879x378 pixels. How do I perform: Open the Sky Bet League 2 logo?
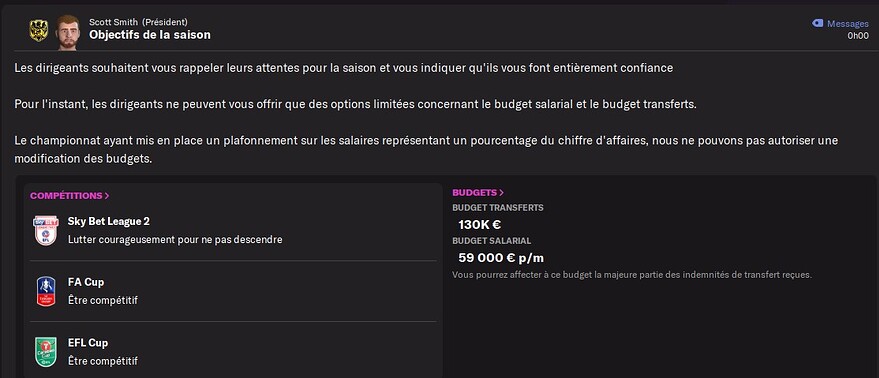coord(46,231)
